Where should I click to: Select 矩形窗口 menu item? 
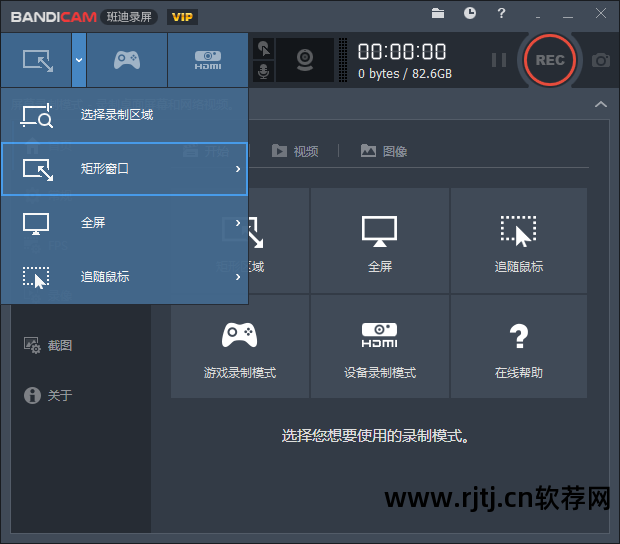point(125,169)
